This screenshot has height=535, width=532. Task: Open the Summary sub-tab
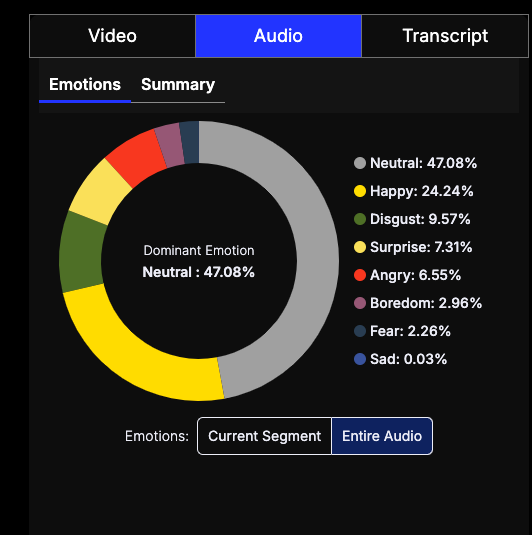178,85
